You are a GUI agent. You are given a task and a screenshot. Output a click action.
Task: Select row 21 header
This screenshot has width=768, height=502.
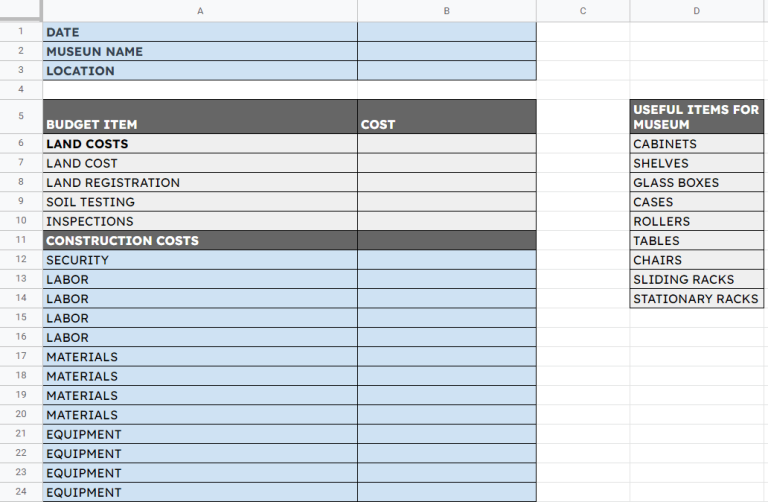click(21, 433)
